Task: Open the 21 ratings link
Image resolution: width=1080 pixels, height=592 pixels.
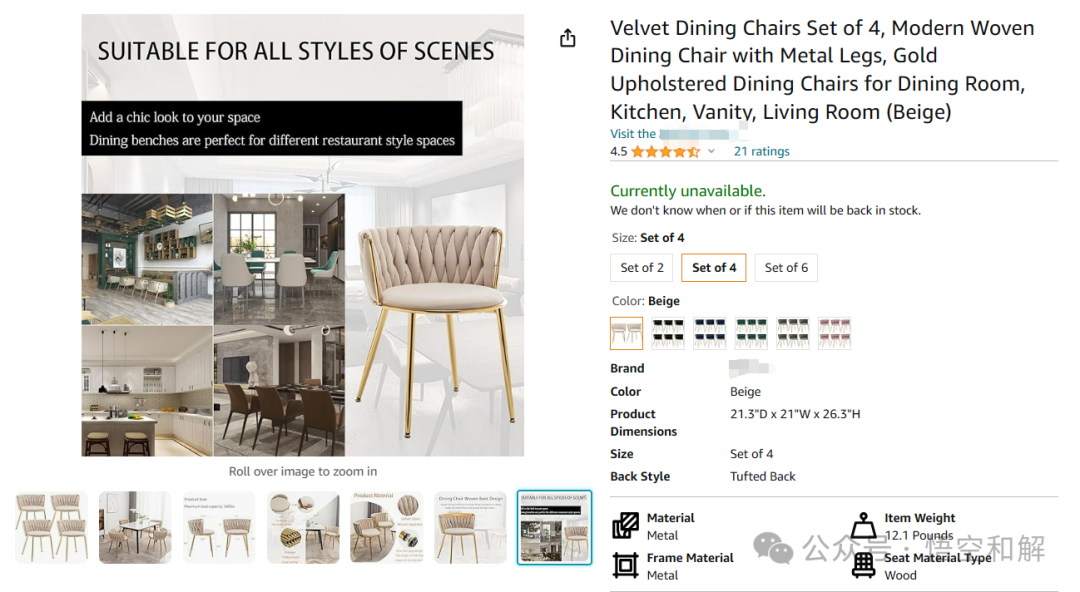Action: coord(761,152)
